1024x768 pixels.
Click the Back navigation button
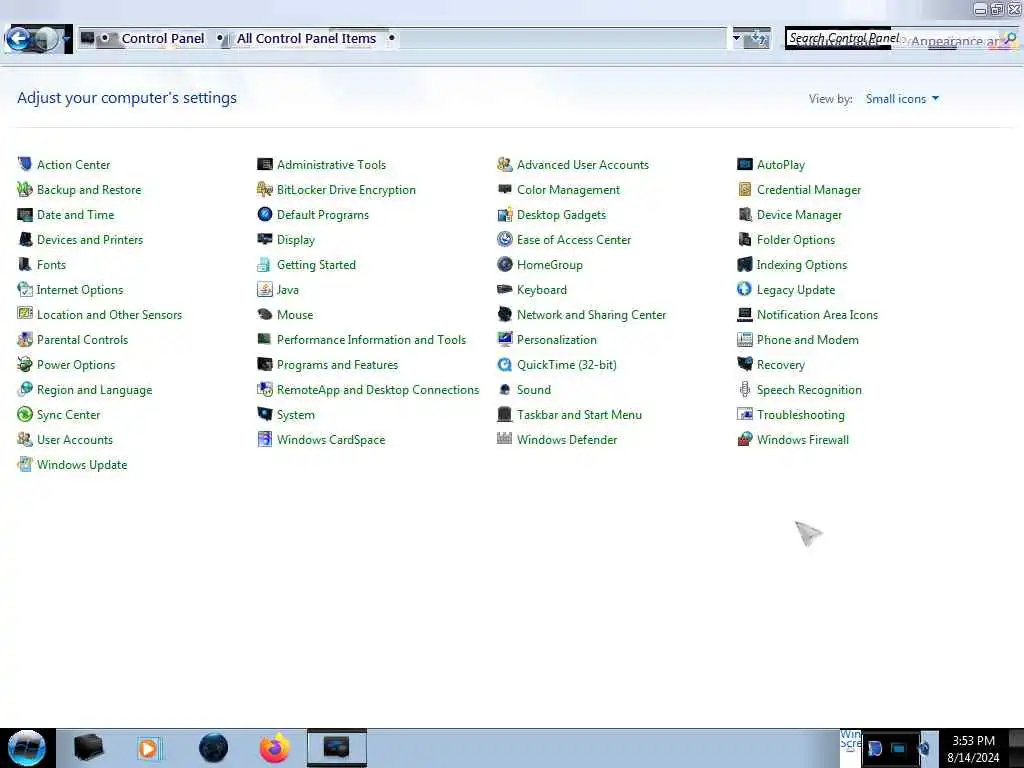18,39
